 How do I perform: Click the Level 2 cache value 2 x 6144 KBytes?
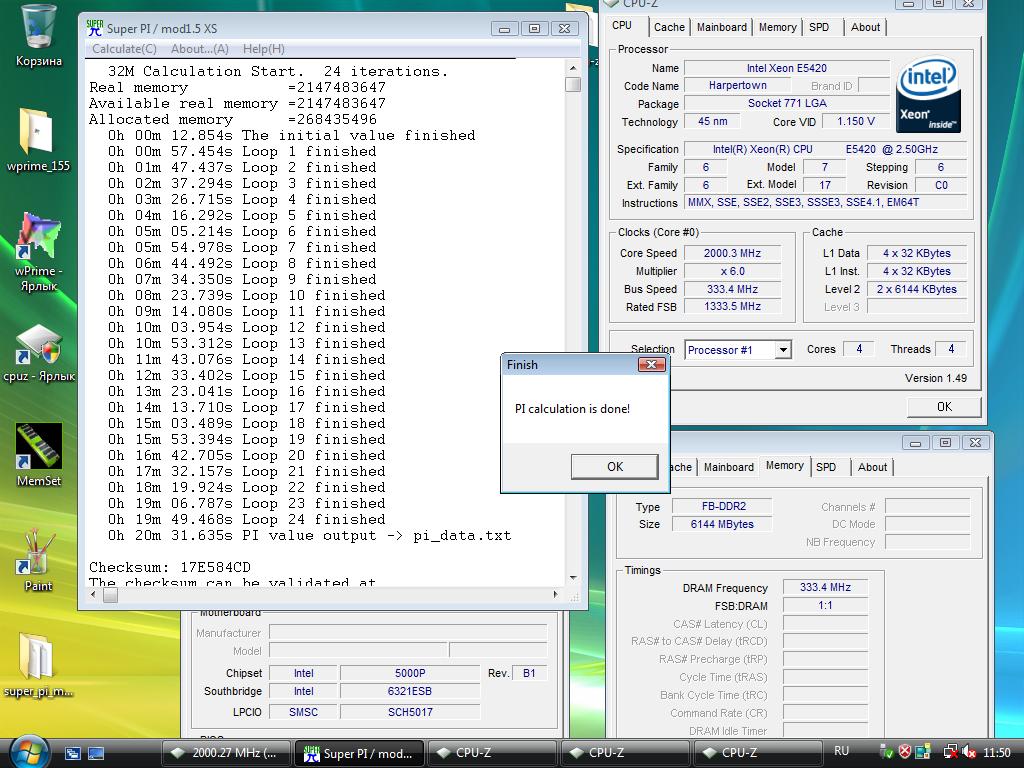916,289
